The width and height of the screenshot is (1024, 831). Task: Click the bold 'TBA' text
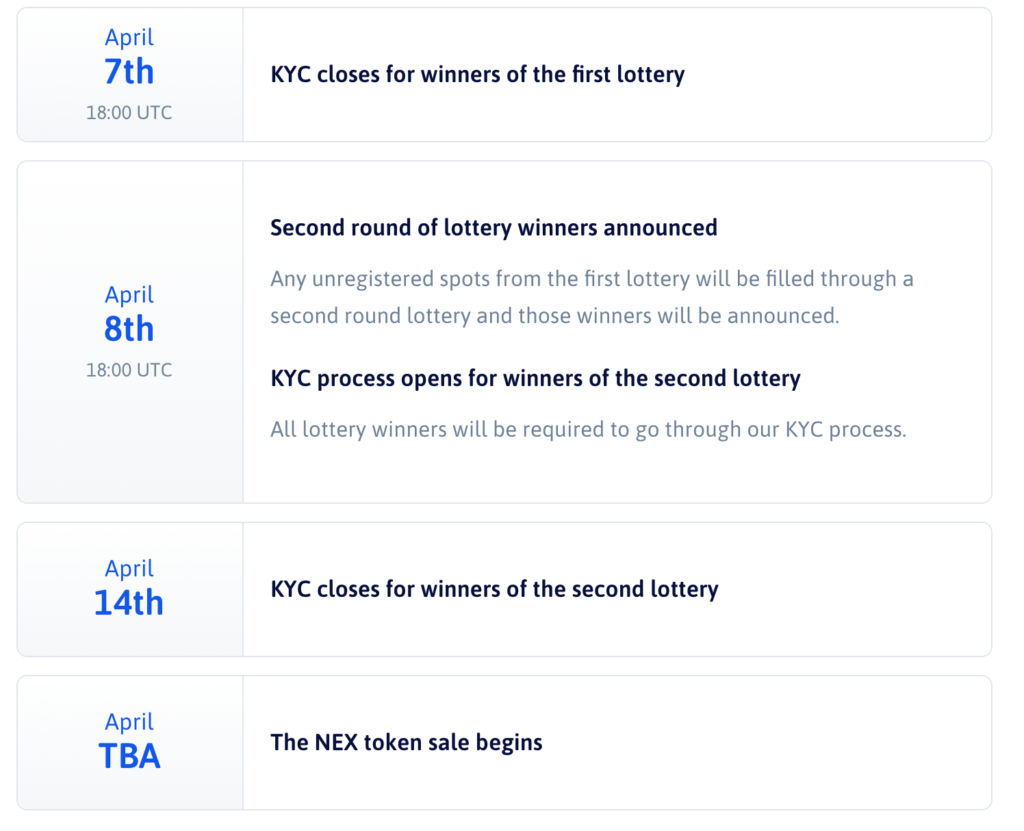(129, 756)
